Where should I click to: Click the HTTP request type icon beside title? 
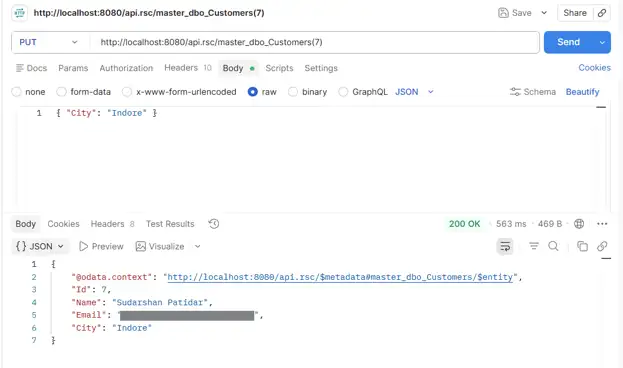pos(19,13)
